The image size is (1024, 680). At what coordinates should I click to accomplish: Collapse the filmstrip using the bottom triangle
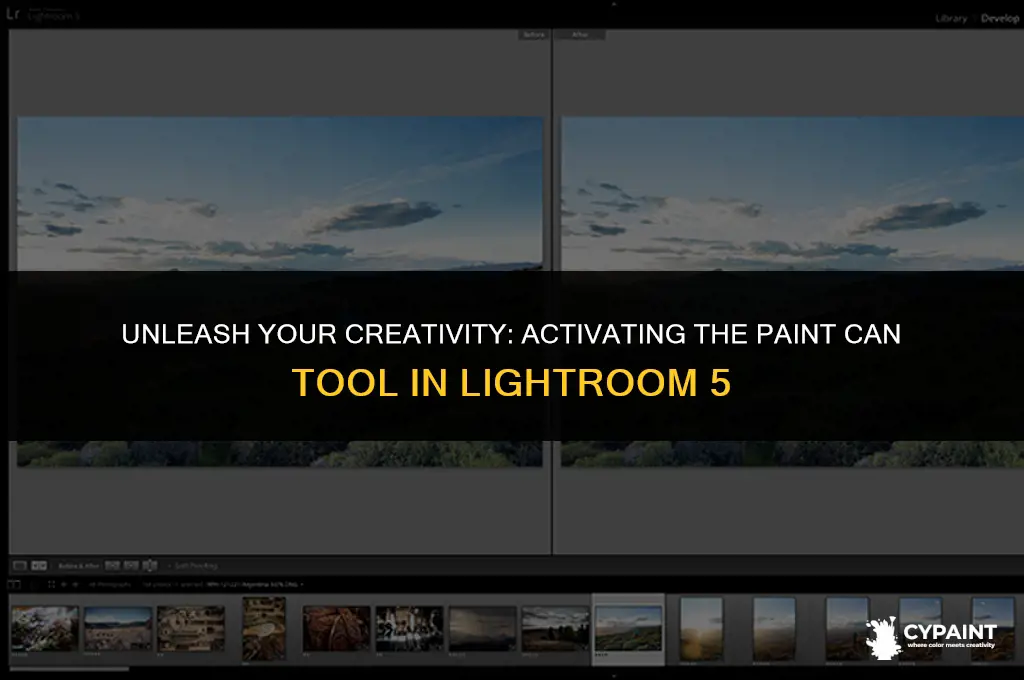pos(613,676)
